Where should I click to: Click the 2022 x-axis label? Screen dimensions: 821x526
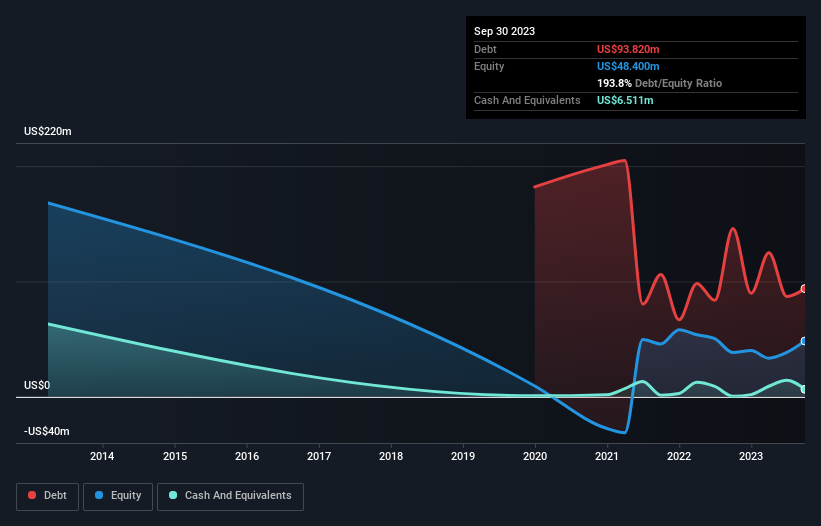pyautogui.click(x=679, y=456)
